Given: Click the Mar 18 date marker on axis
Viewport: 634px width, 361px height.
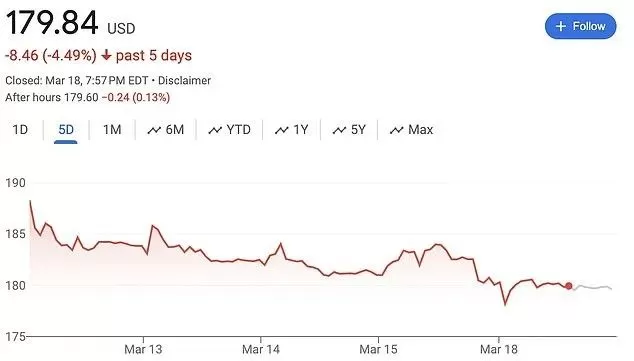Looking at the screenshot, I should pyautogui.click(x=499, y=349).
